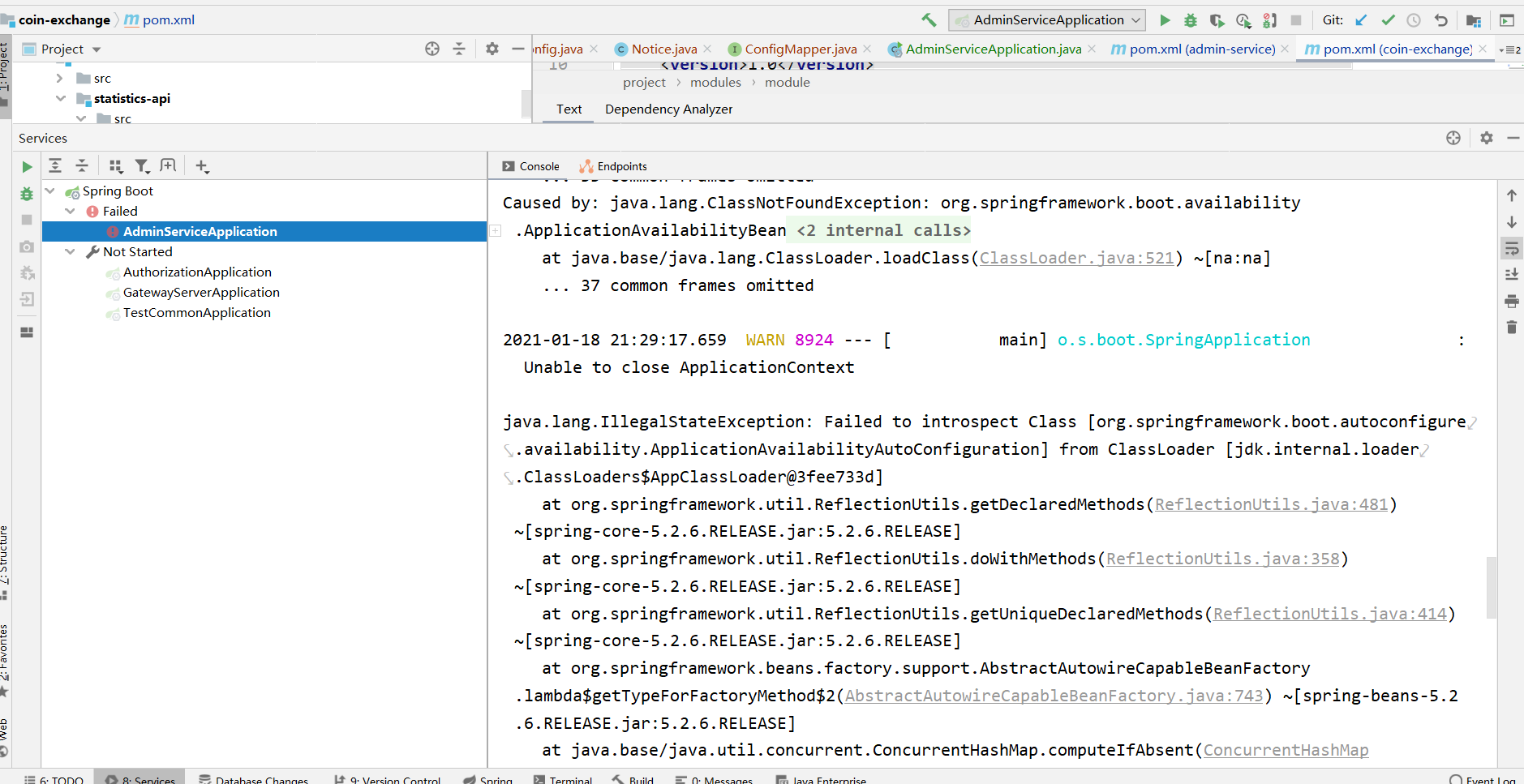This screenshot has width=1524, height=784.
Task: Print console output via printer icon
Action: tap(1512, 301)
